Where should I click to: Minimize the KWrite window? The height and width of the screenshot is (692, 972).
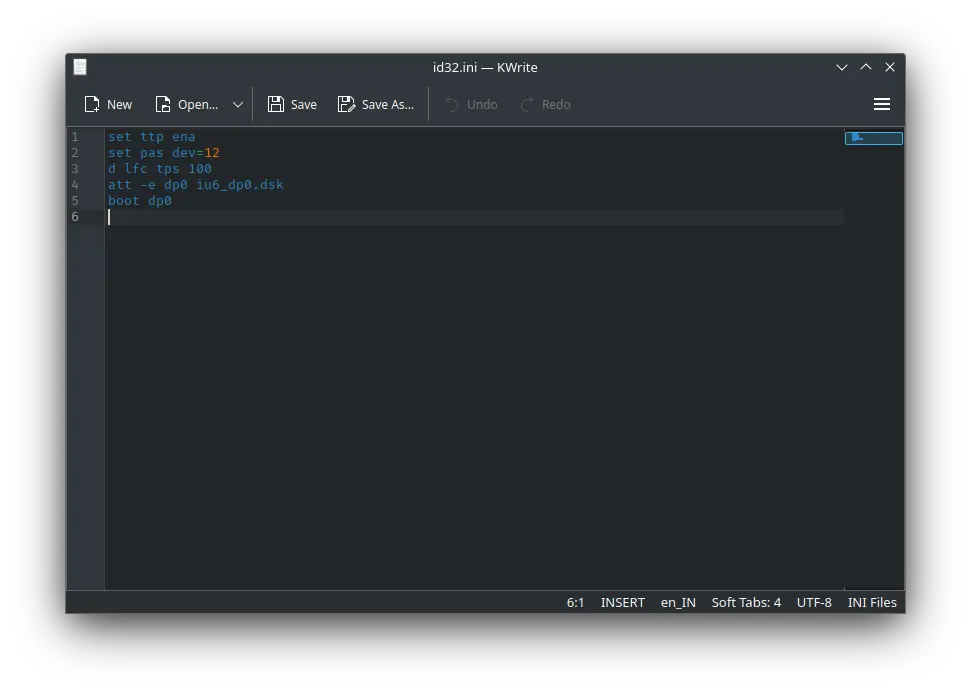[842, 67]
